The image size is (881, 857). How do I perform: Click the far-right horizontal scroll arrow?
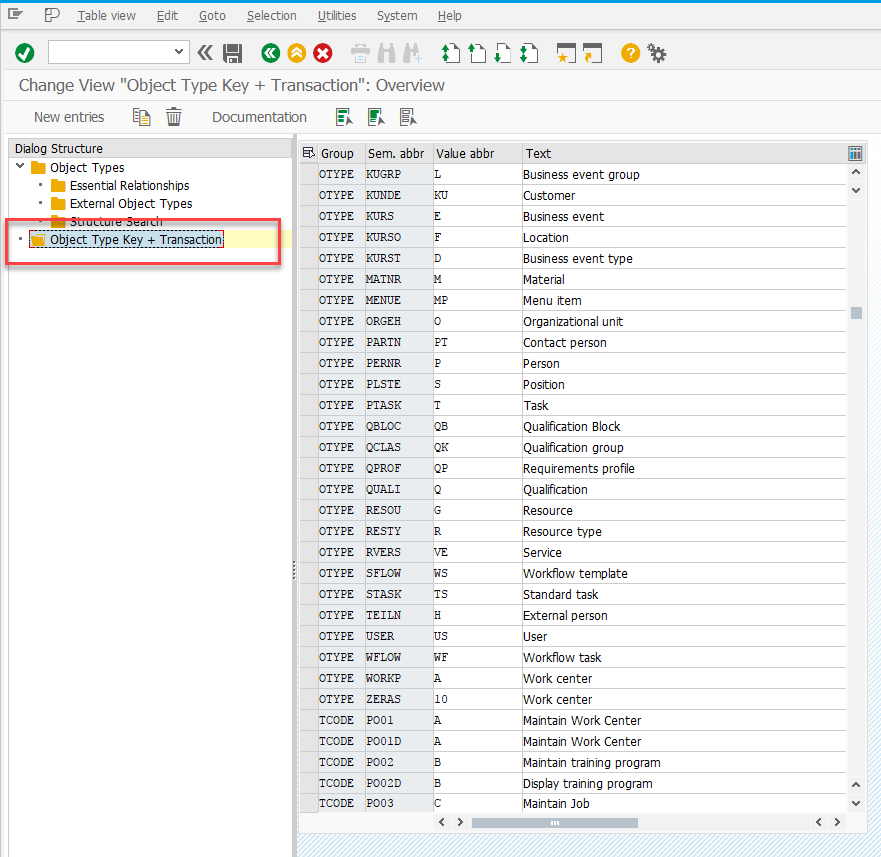tap(837, 822)
